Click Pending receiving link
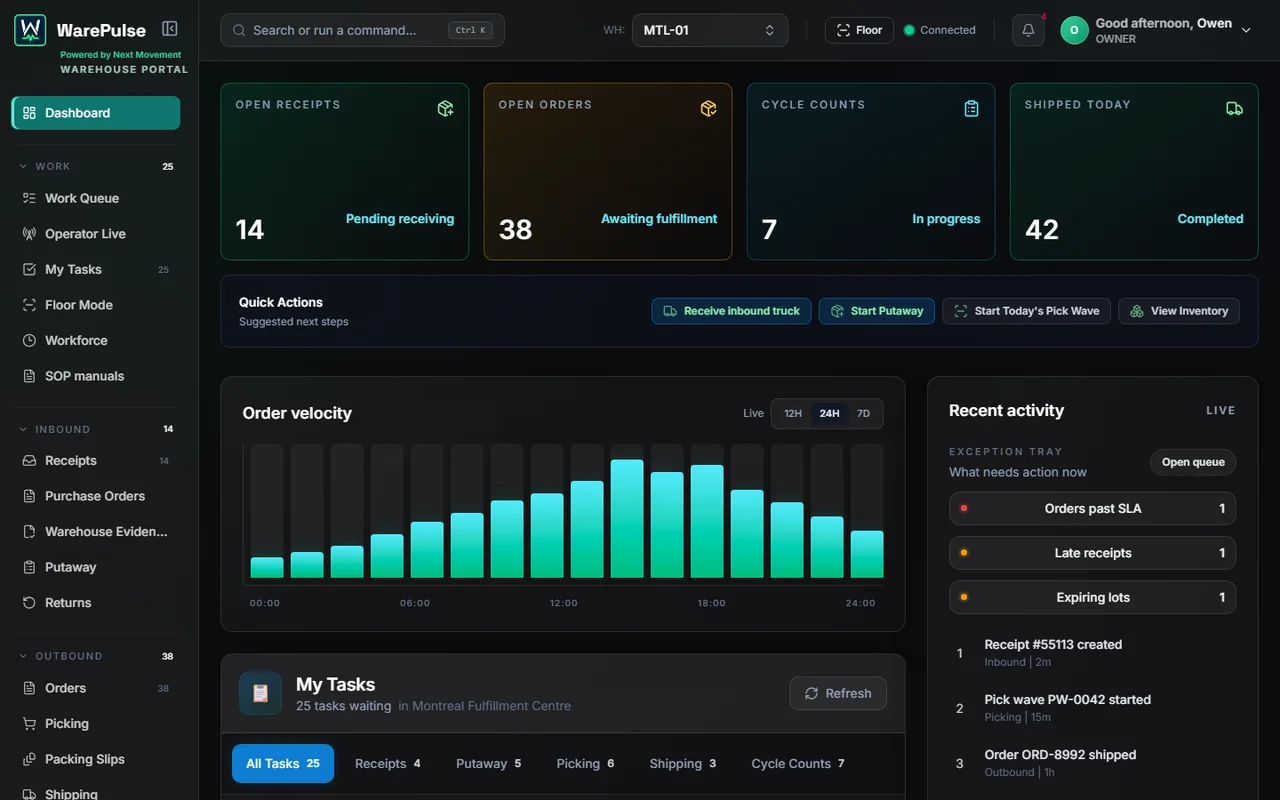The image size is (1280, 800). coord(400,219)
